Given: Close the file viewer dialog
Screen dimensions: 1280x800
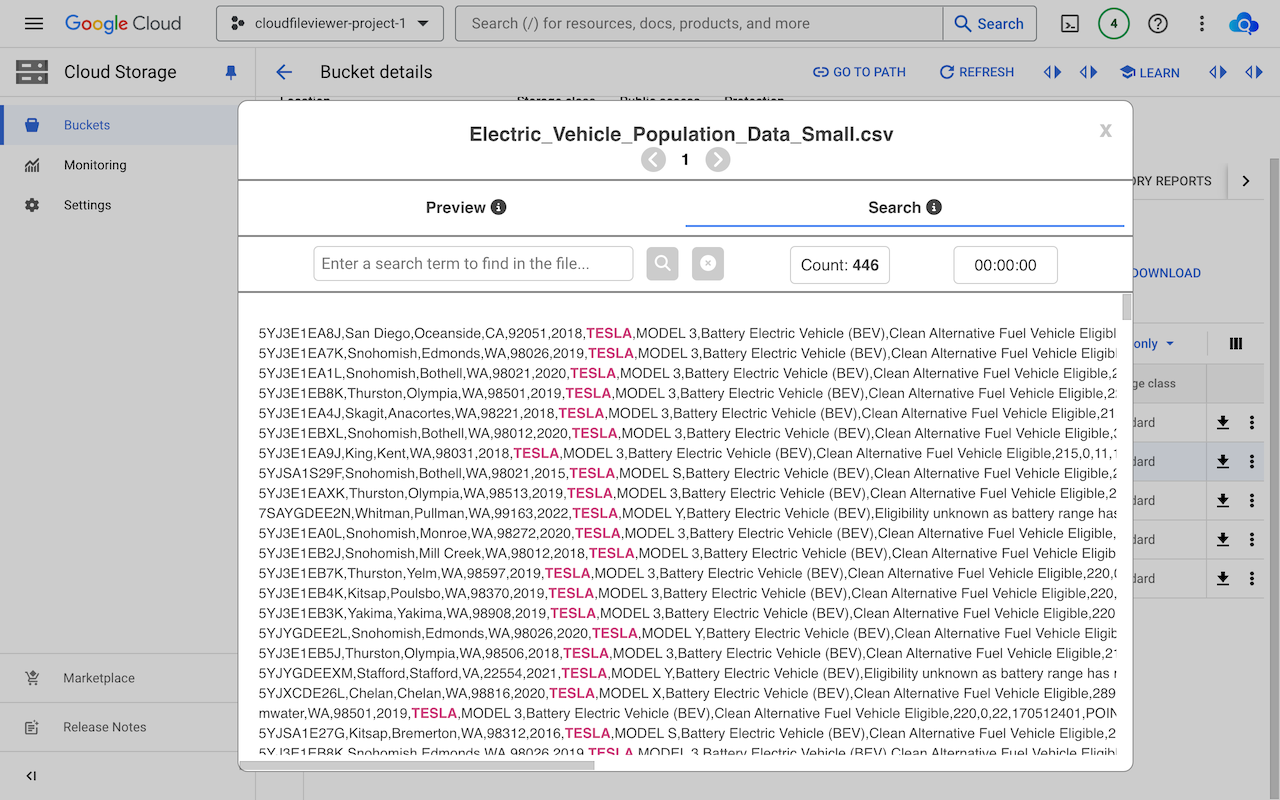Looking at the screenshot, I should click(1105, 130).
